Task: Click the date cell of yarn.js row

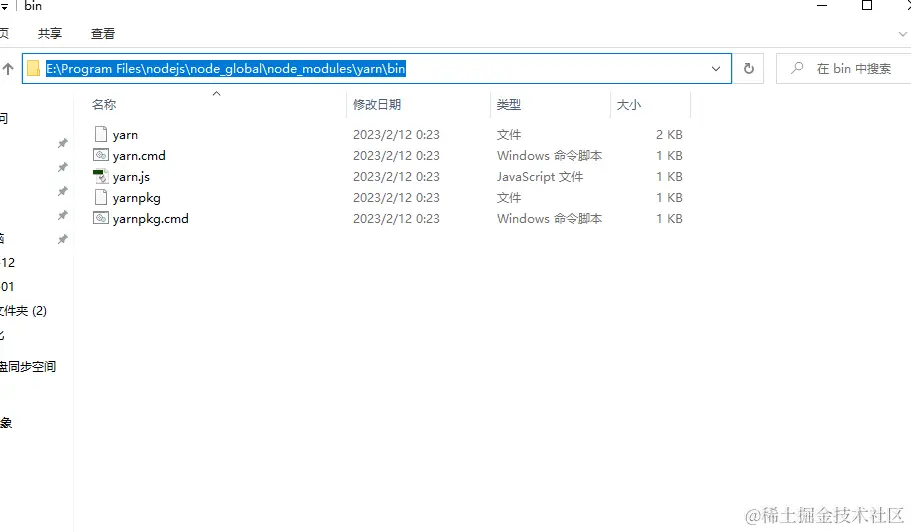Action: [396, 177]
